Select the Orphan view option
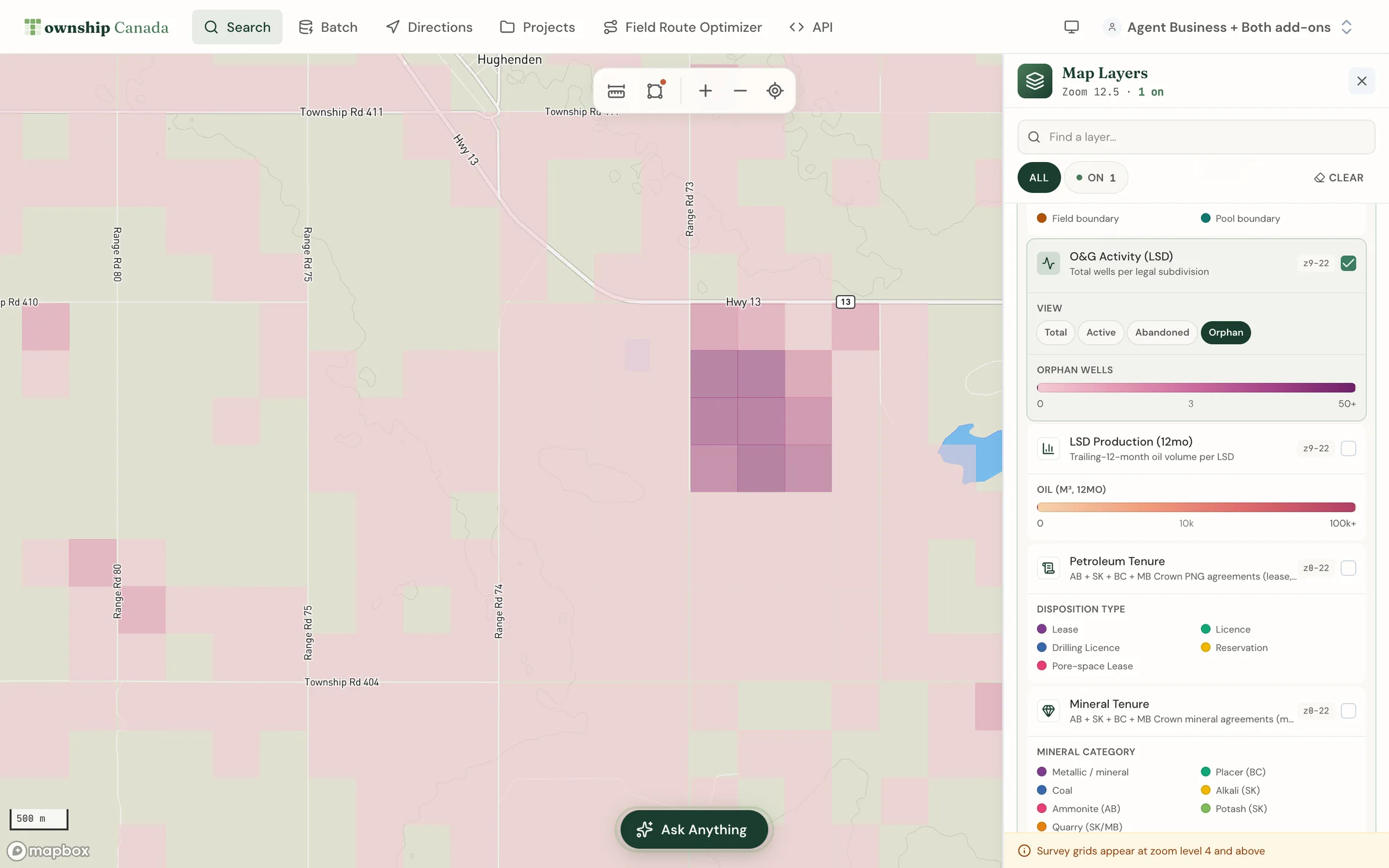The image size is (1389, 868). [1225, 333]
